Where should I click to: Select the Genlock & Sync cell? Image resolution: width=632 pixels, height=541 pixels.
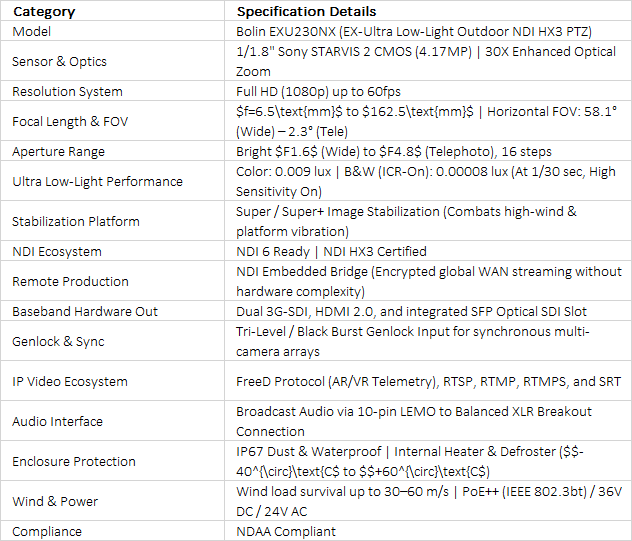coord(112,341)
